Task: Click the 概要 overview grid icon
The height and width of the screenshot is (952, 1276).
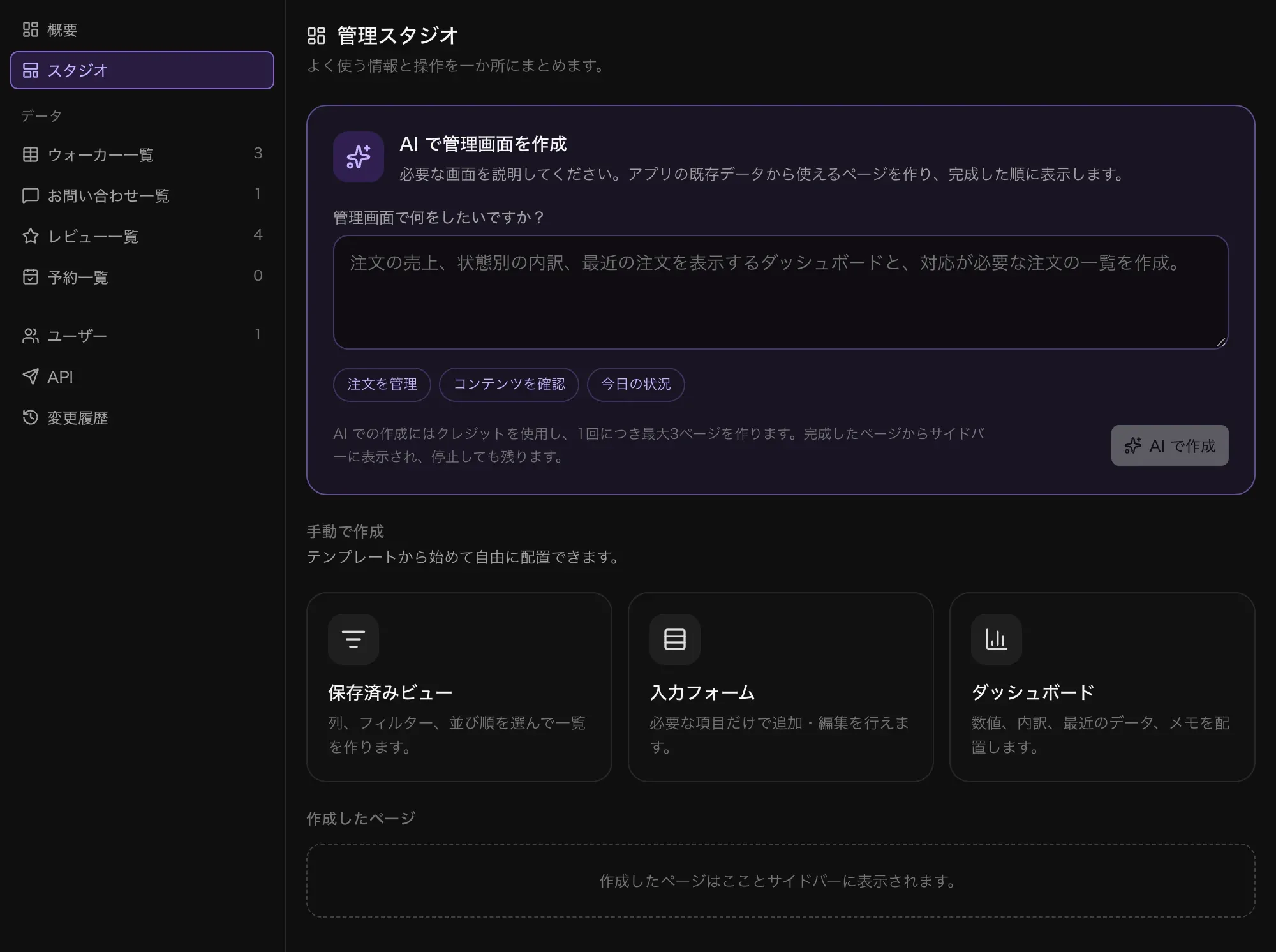Action: pos(30,29)
